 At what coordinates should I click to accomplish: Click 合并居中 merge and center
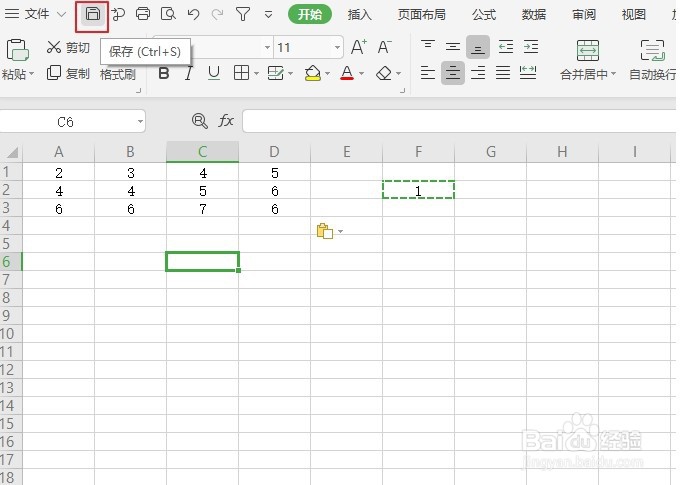pos(587,60)
